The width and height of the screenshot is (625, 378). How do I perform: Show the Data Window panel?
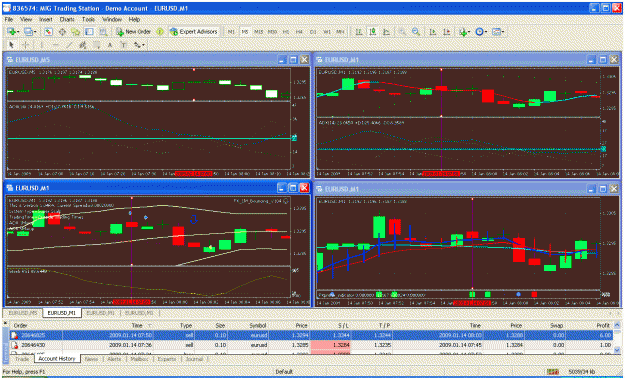point(62,32)
